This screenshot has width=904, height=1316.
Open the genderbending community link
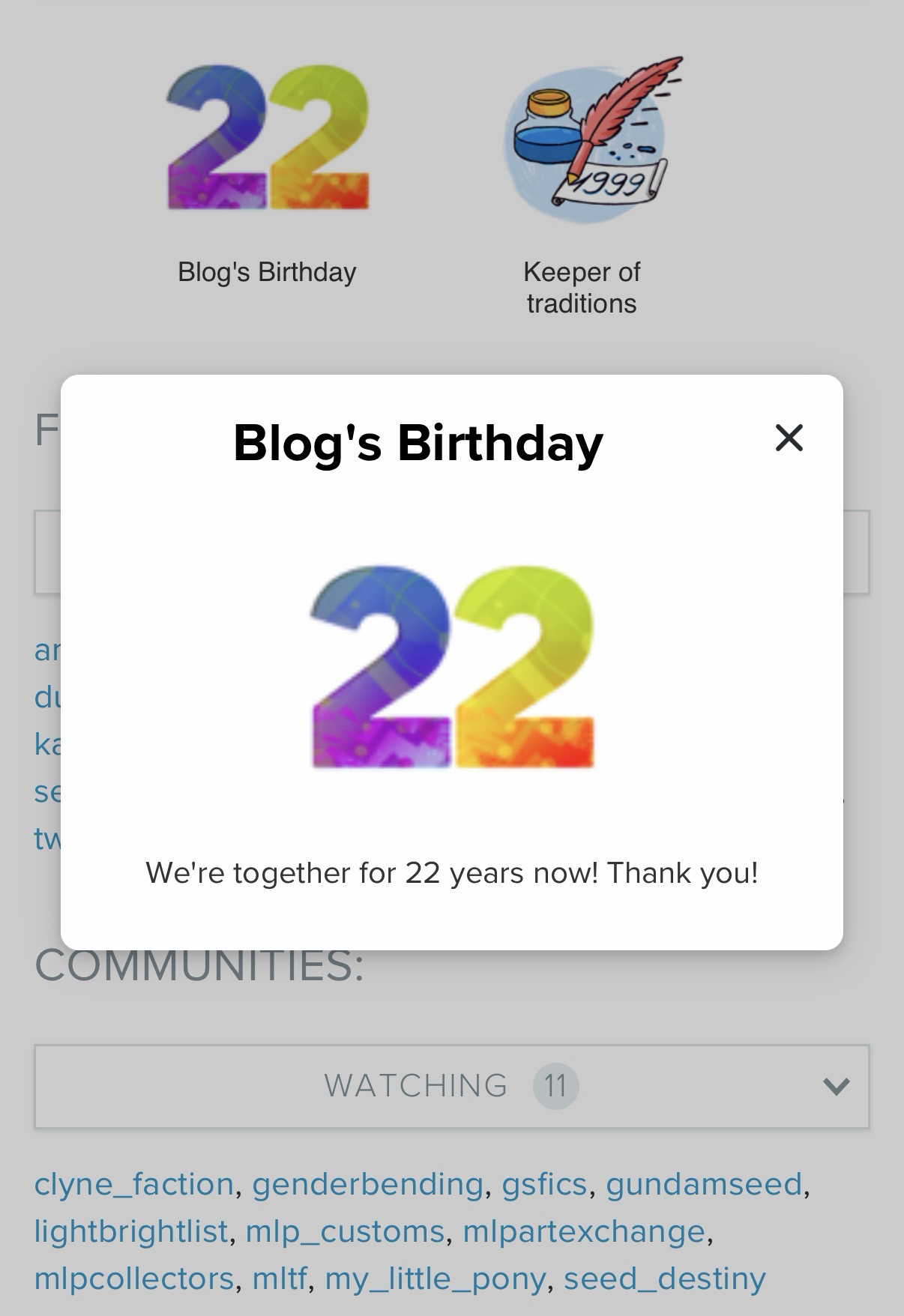click(x=367, y=1184)
